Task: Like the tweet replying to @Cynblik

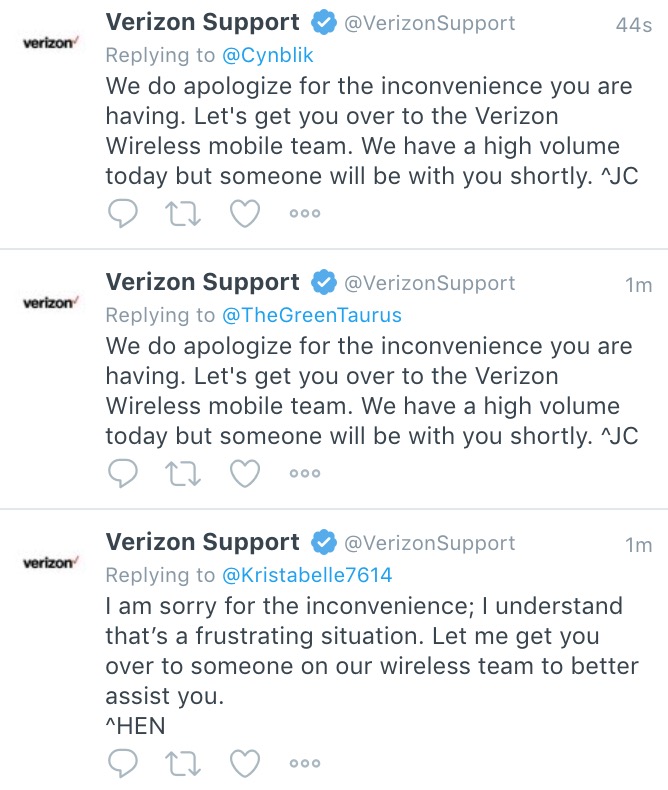Action: [x=245, y=212]
